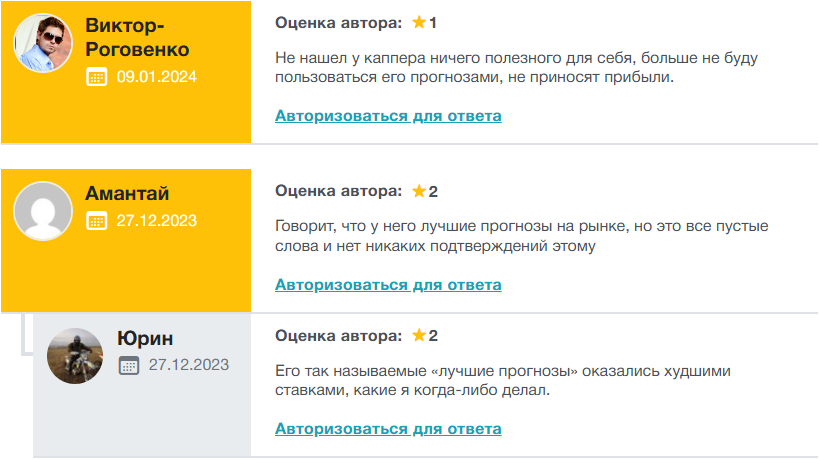Click login-to-reply link under Виктор-Роговенко's review

388,116
